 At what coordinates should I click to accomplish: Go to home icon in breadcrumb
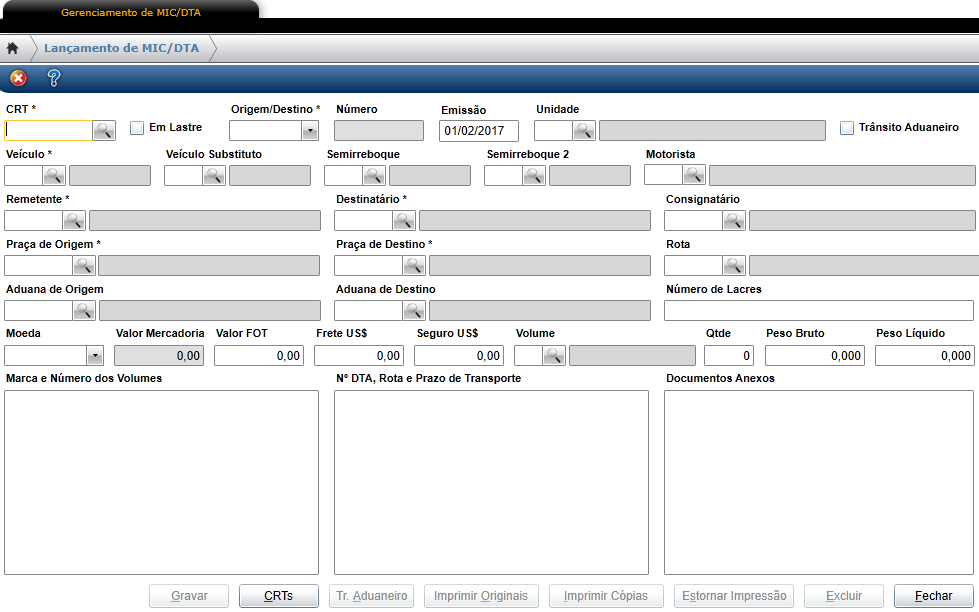(x=12, y=48)
